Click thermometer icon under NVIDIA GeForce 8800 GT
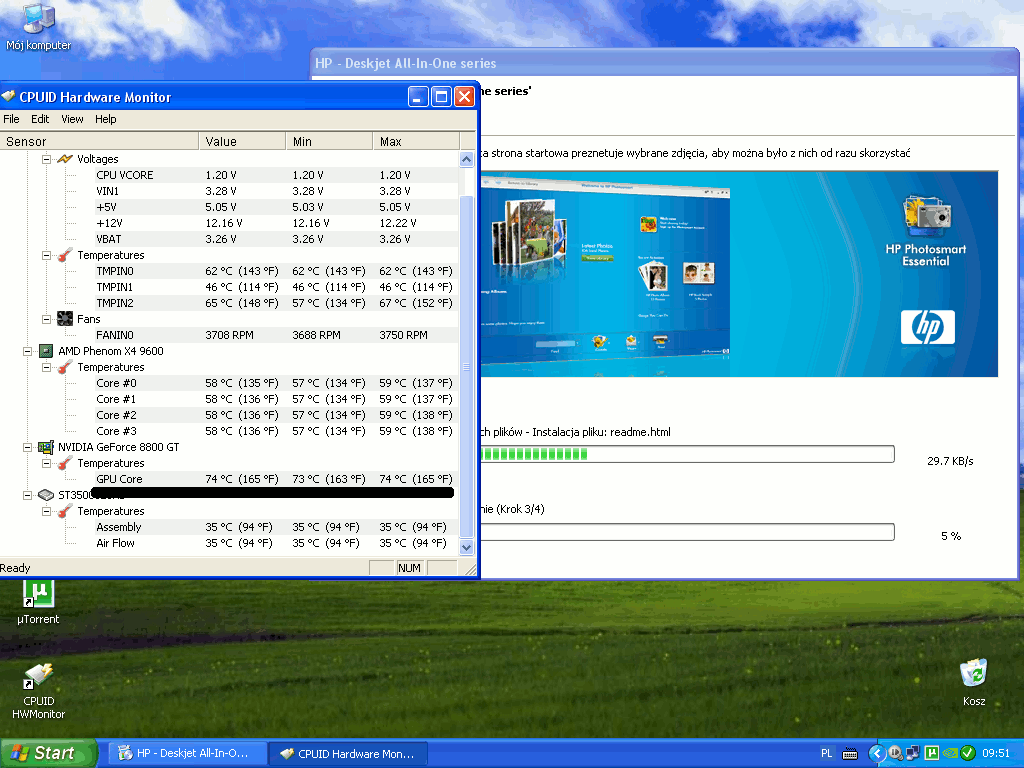 tap(65, 463)
